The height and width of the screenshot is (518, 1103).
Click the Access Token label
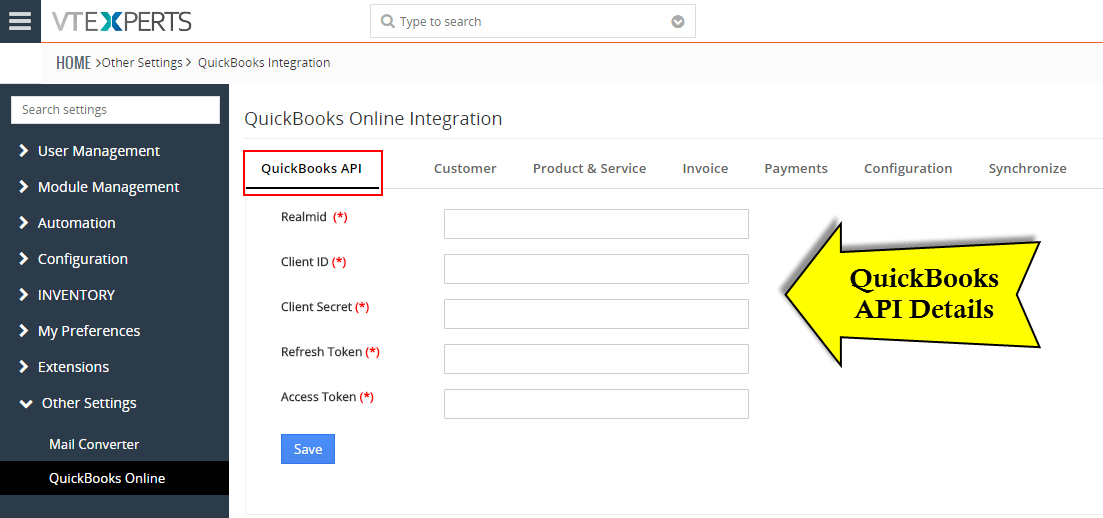[x=319, y=397]
